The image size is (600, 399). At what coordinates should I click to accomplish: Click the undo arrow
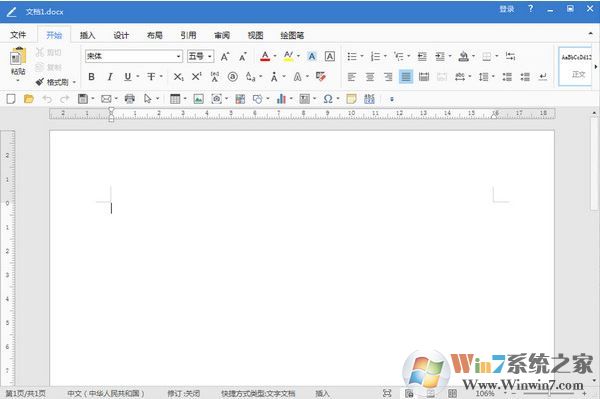[x=47, y=99]
